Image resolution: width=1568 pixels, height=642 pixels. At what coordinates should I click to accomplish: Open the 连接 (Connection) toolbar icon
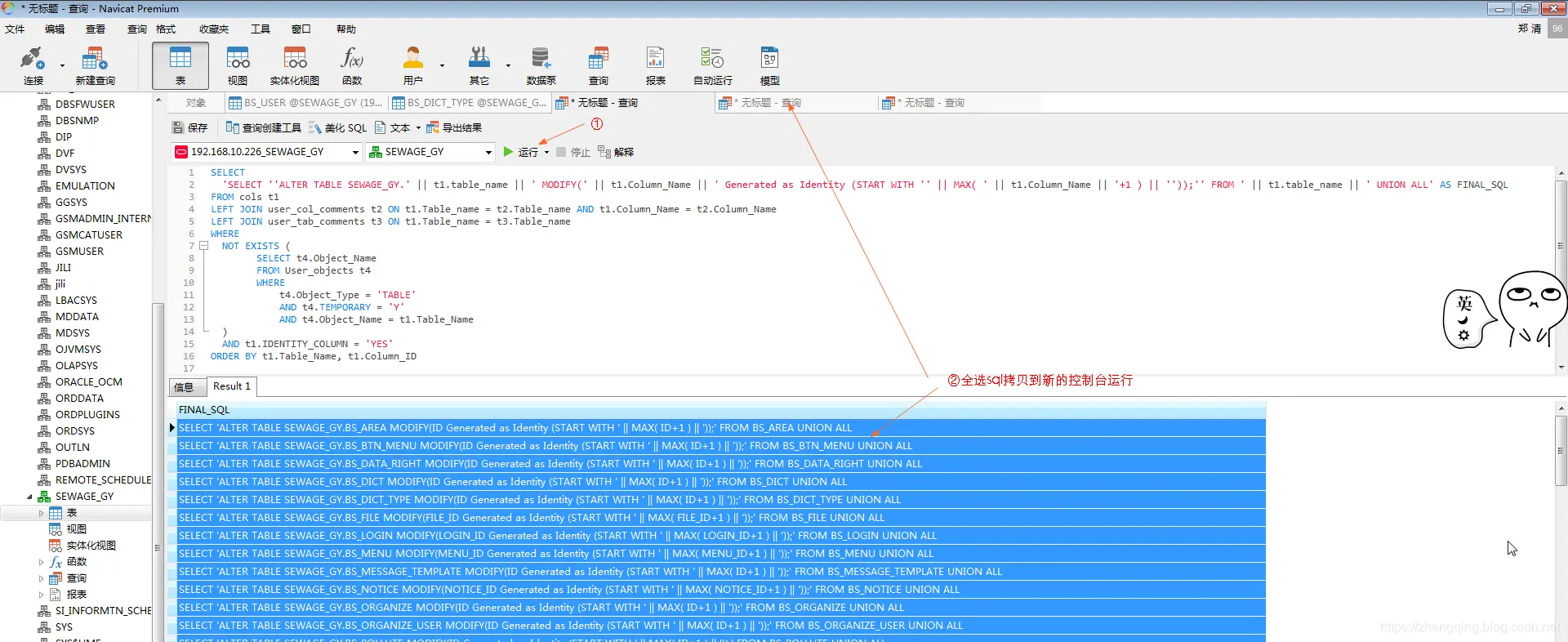pyautogui.click(x=33, y=65)
